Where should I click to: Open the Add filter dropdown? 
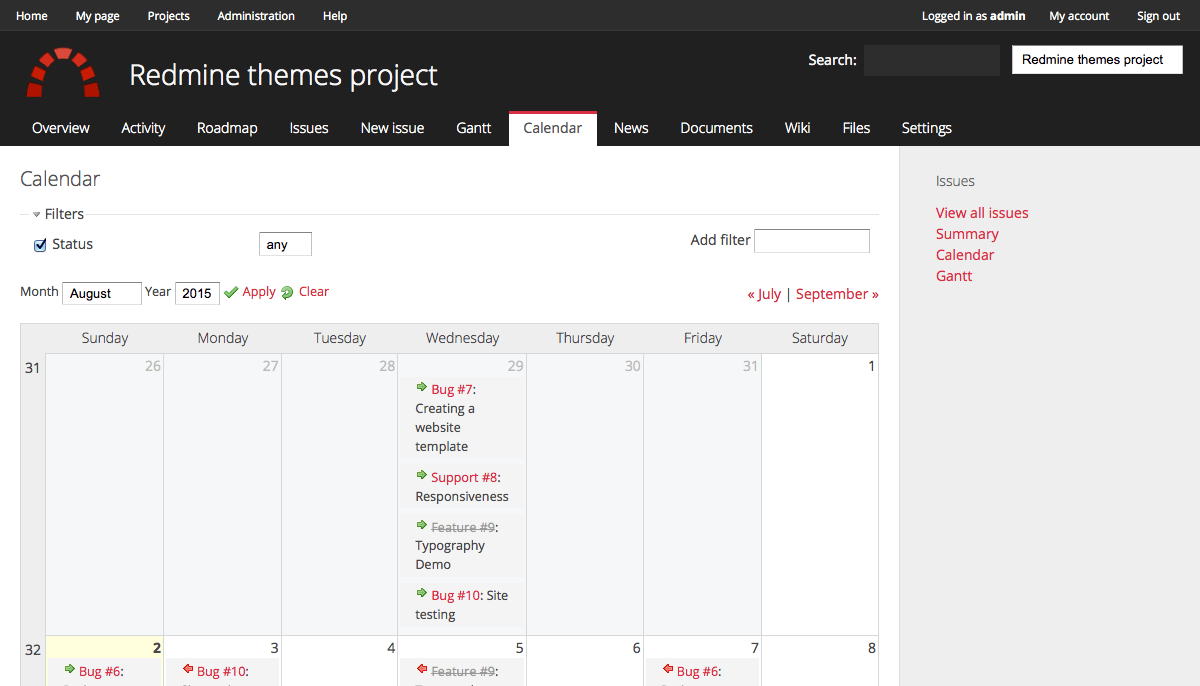pyautogui.click(x=812, y=241)
